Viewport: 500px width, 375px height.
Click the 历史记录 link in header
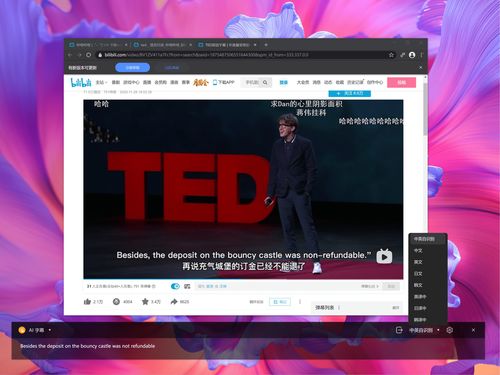pos(355,82)
